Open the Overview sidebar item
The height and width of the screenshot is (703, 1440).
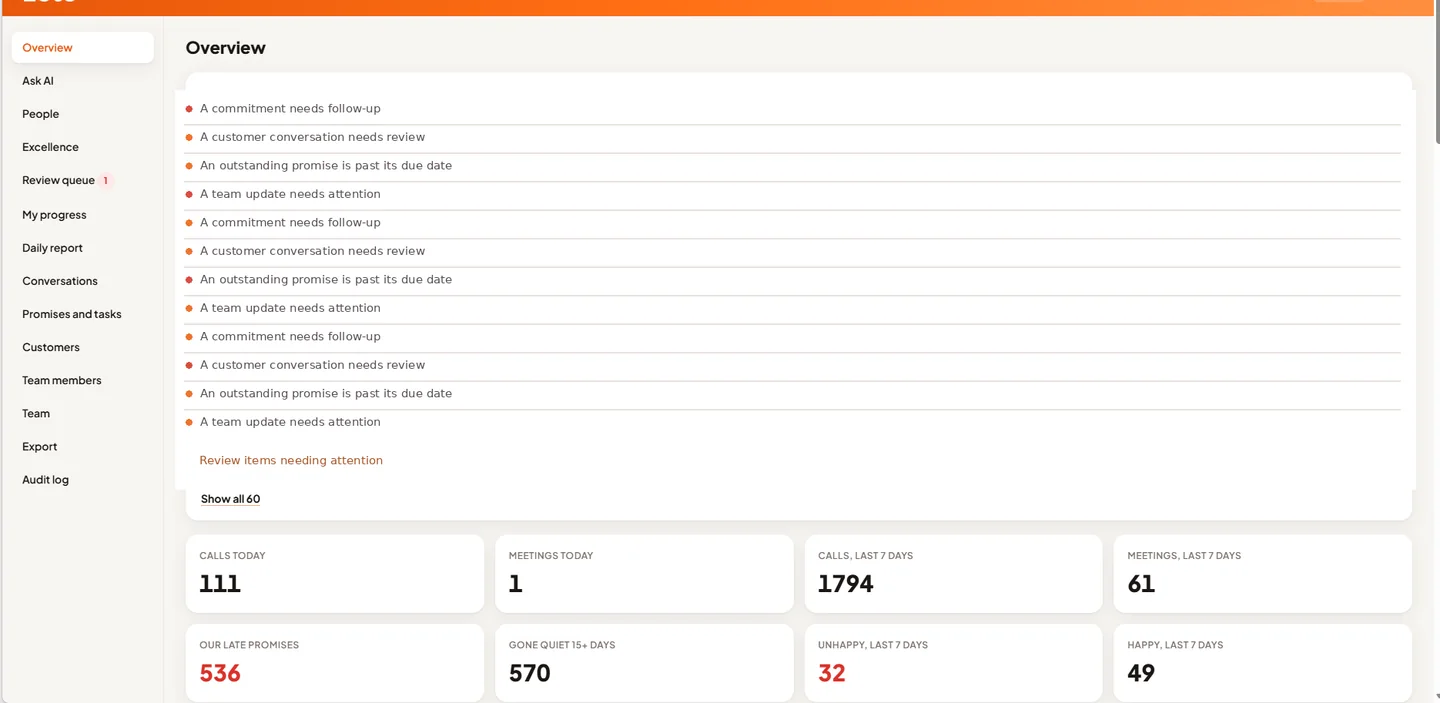tap(82, 47)
